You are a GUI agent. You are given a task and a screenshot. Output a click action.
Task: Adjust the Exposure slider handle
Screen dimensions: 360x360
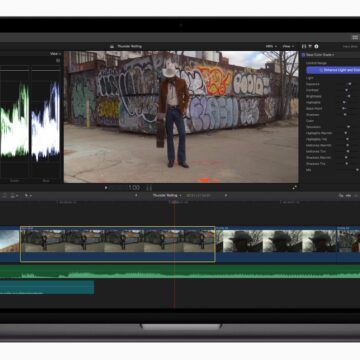tap(350, 84)
